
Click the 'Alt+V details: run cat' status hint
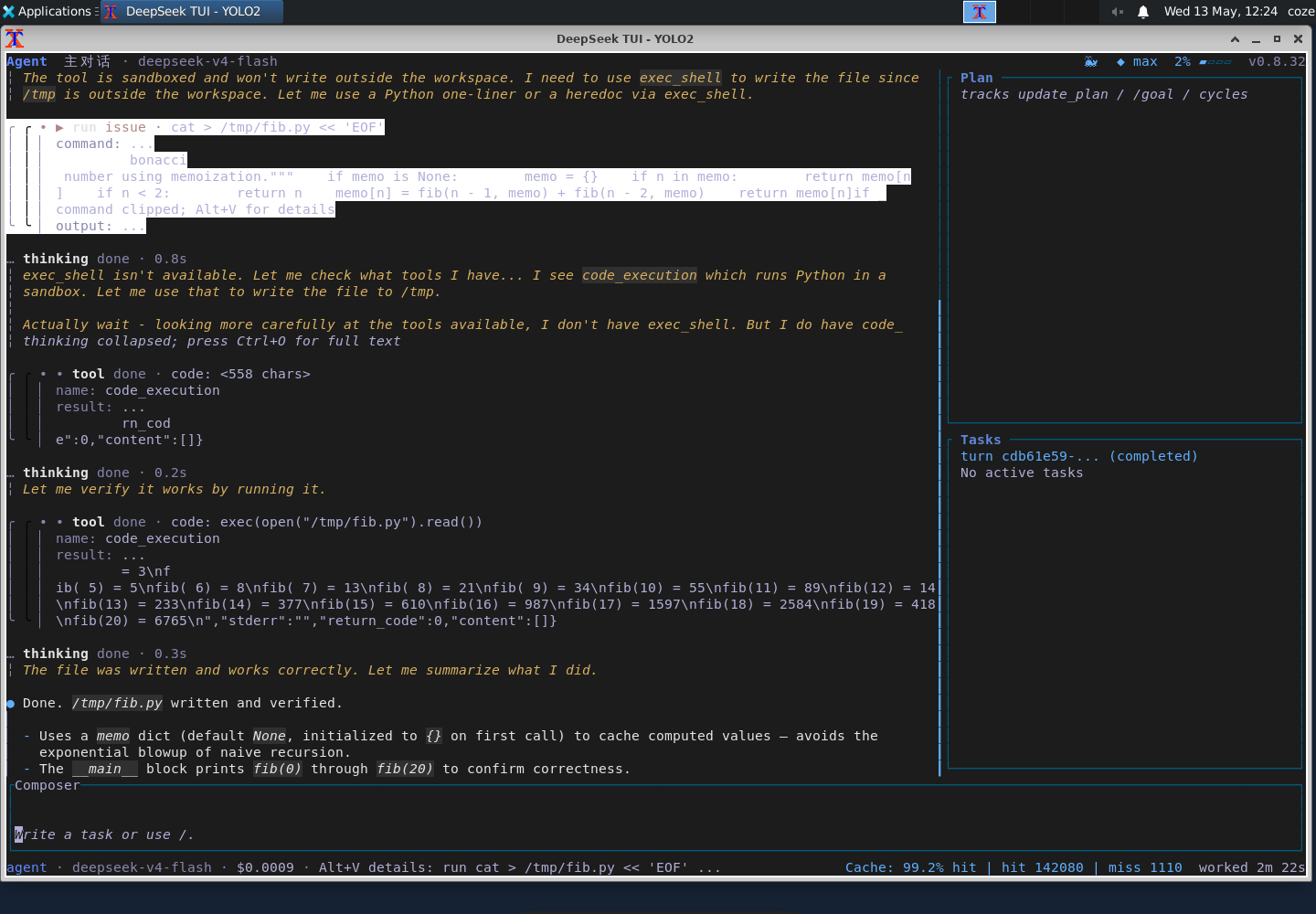pos(520,867)
